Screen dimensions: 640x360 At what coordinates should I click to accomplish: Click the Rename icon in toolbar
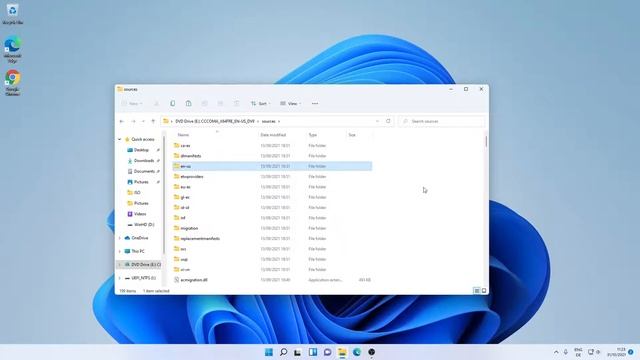point(204,104)
